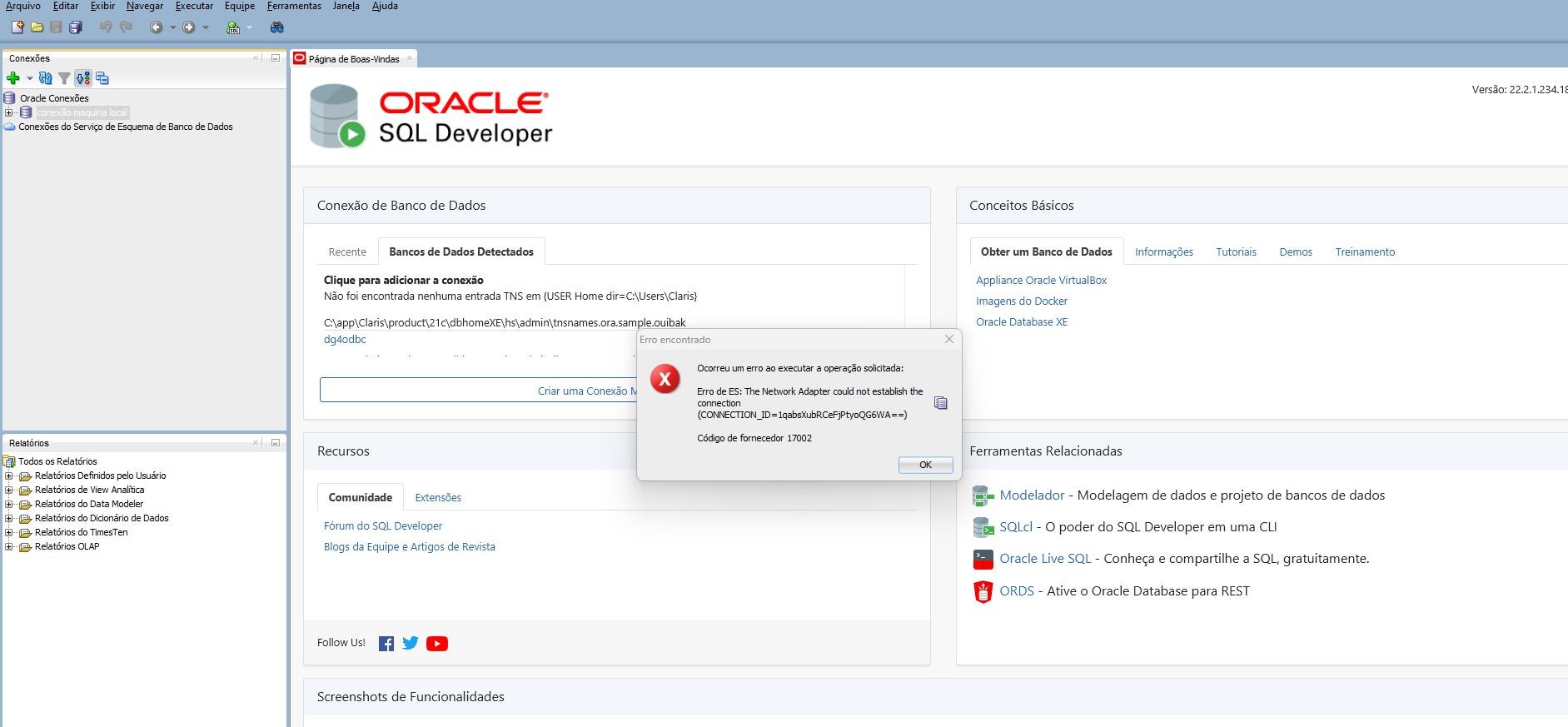Open the new connection dropdown arrow
Image resolution: width=1568 pixels, height=727 pixels.
point(29,78)
